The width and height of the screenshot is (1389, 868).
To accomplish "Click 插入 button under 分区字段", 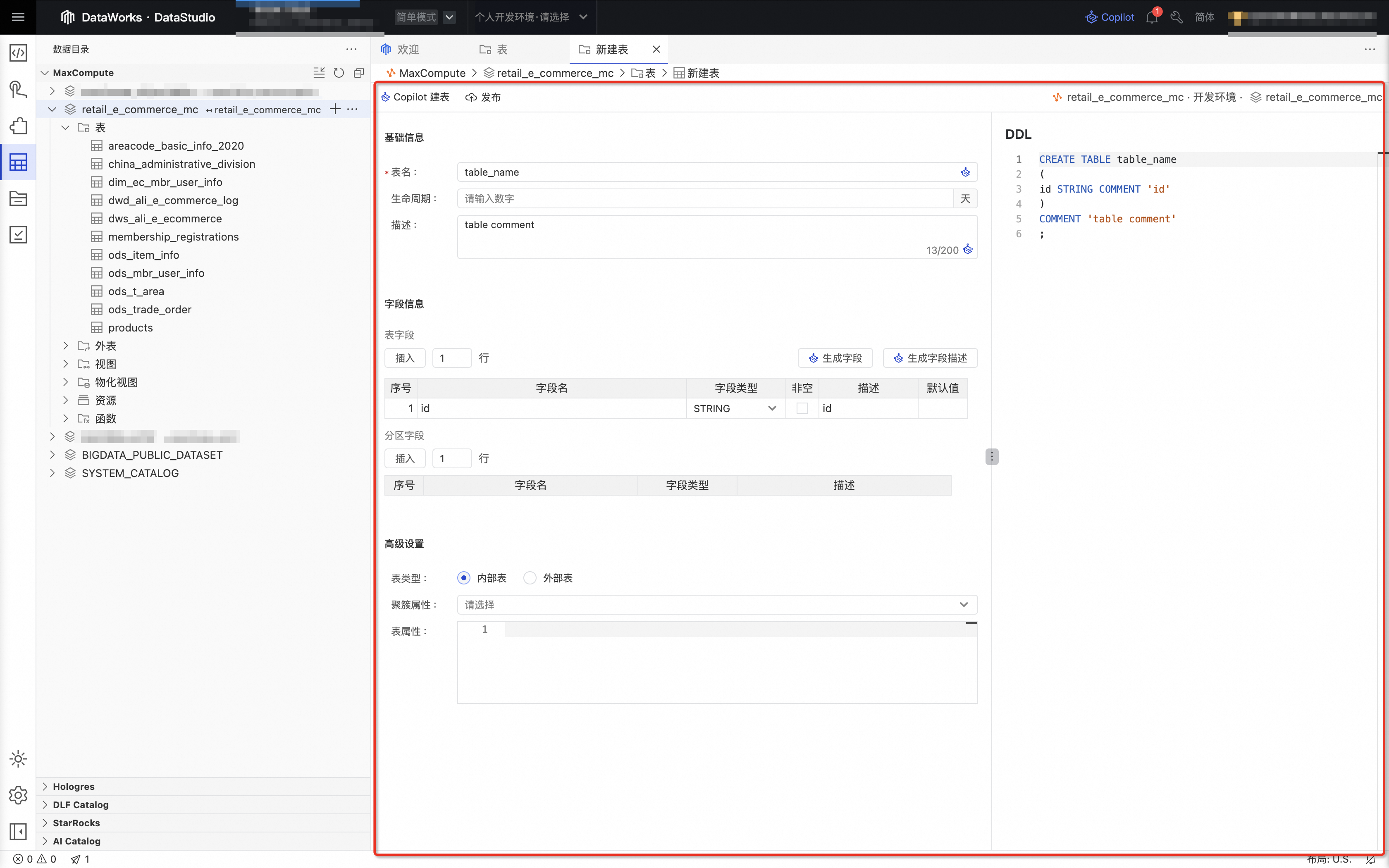I will (405, 458).
